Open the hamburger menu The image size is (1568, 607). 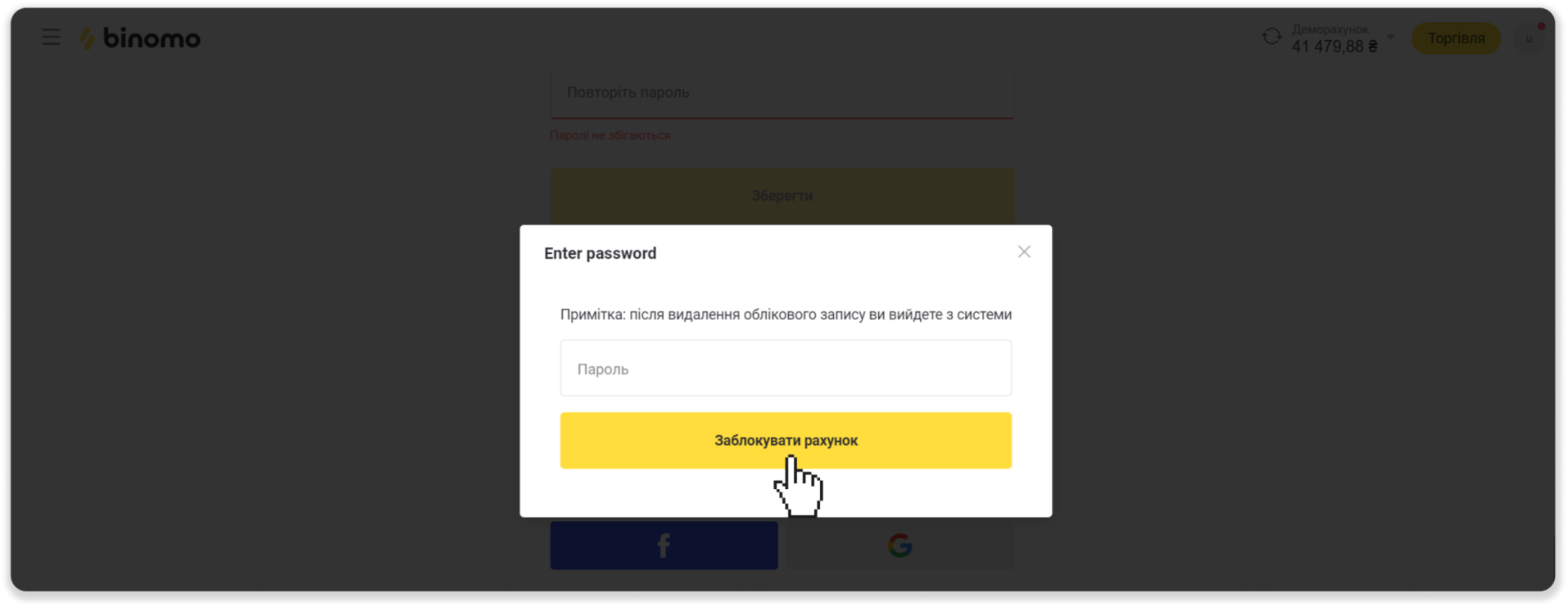(x=51, y=37)
